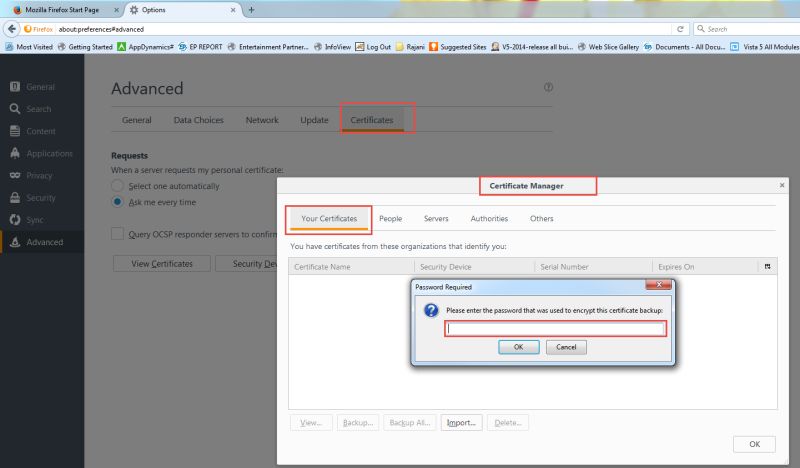
Task: Open Most Visited bookmarks folder
Action: (29, 47)
